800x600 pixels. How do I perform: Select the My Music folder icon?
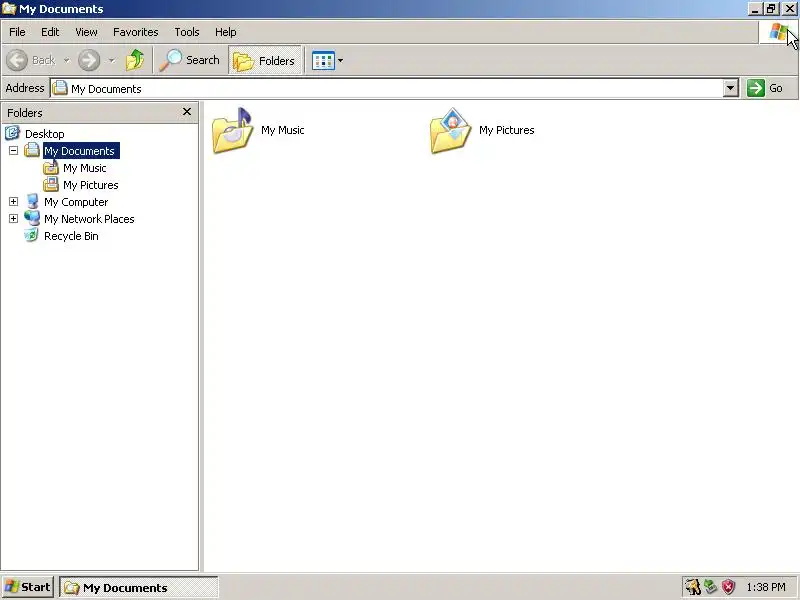(233, 131)
